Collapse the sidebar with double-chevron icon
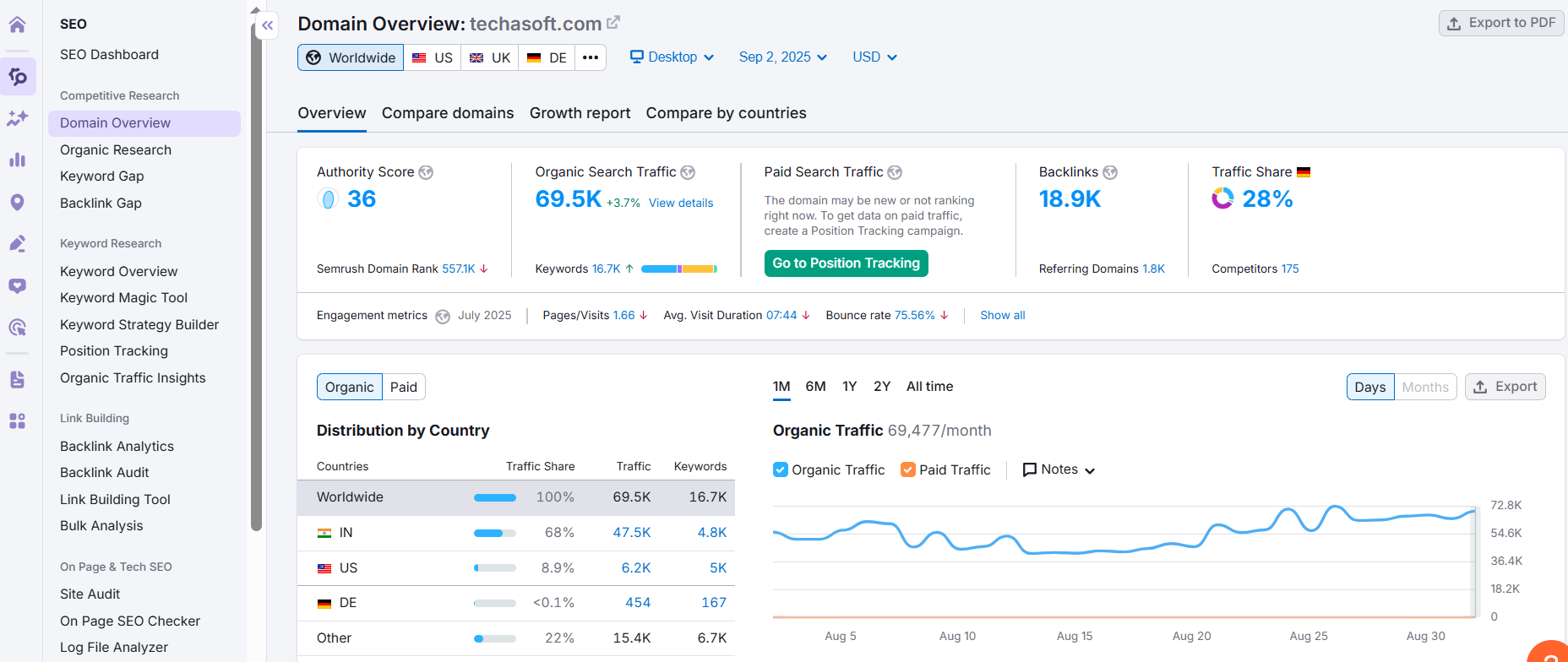 pyautogui.click(x=267, y=26)
